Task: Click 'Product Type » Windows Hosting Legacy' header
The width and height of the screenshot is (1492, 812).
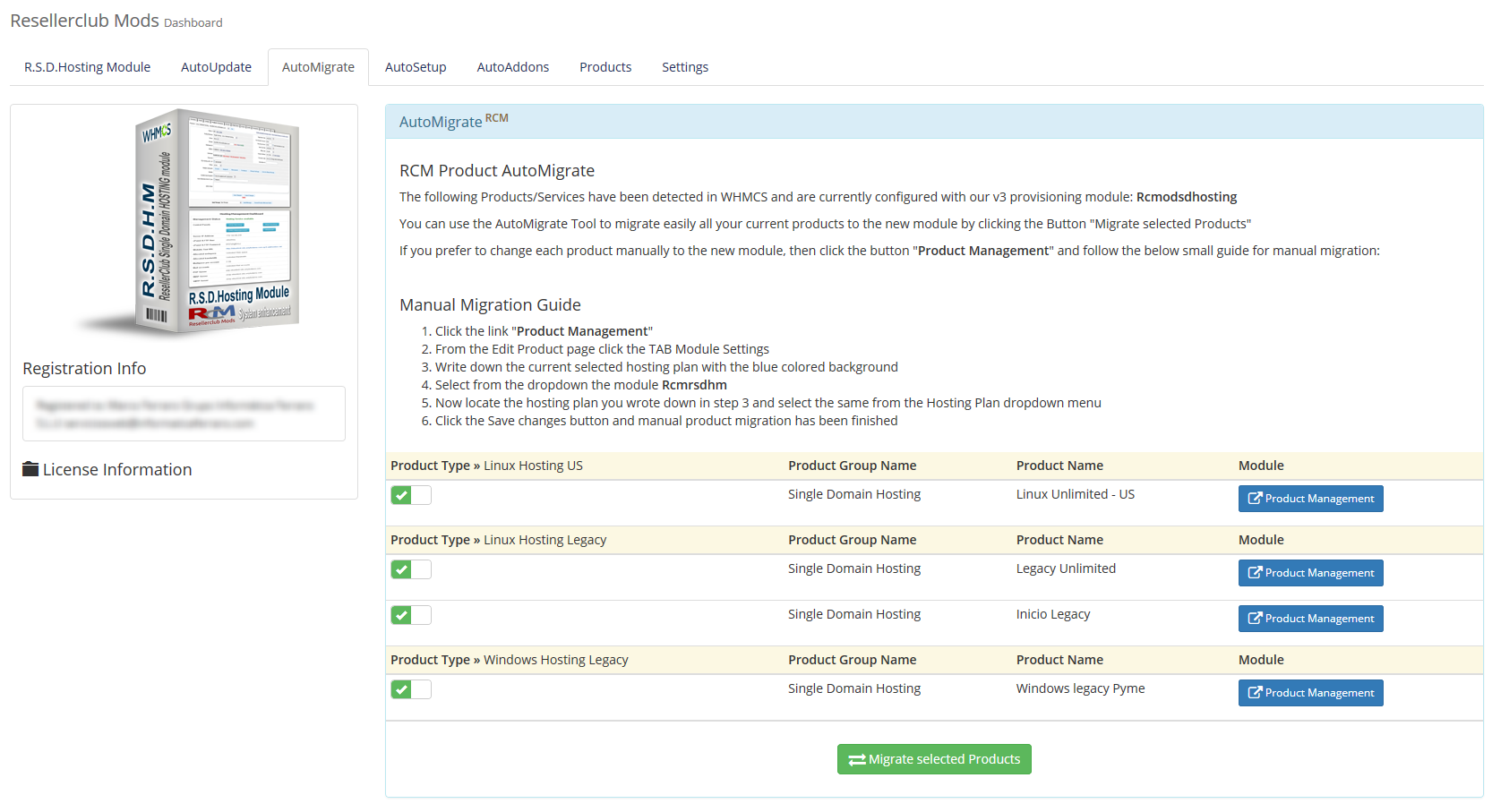Action: [x=509, y=660]
